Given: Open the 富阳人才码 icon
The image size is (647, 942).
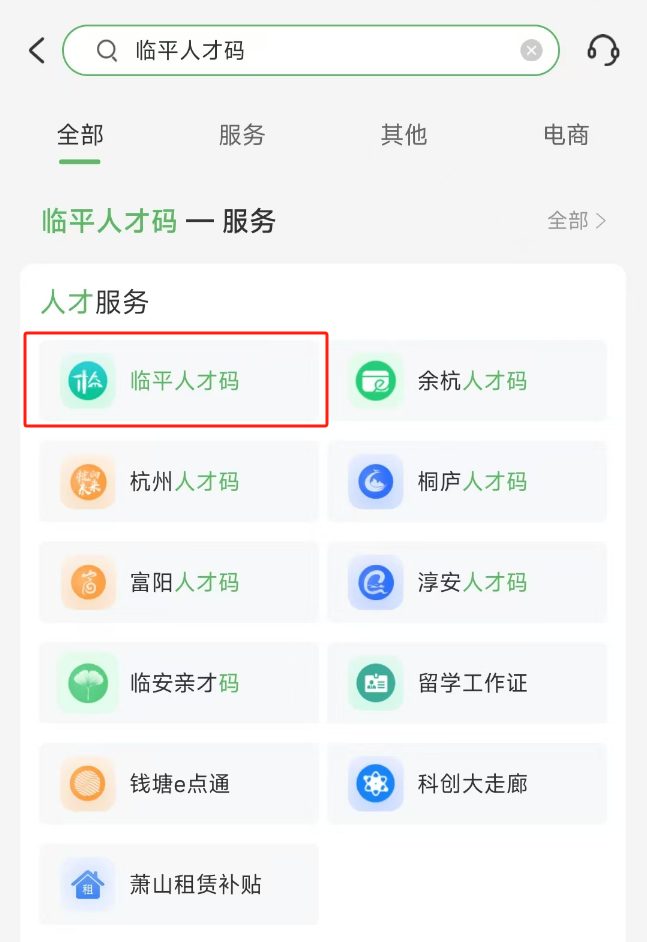Looking at the screenshot, I should tap(87, 583).
